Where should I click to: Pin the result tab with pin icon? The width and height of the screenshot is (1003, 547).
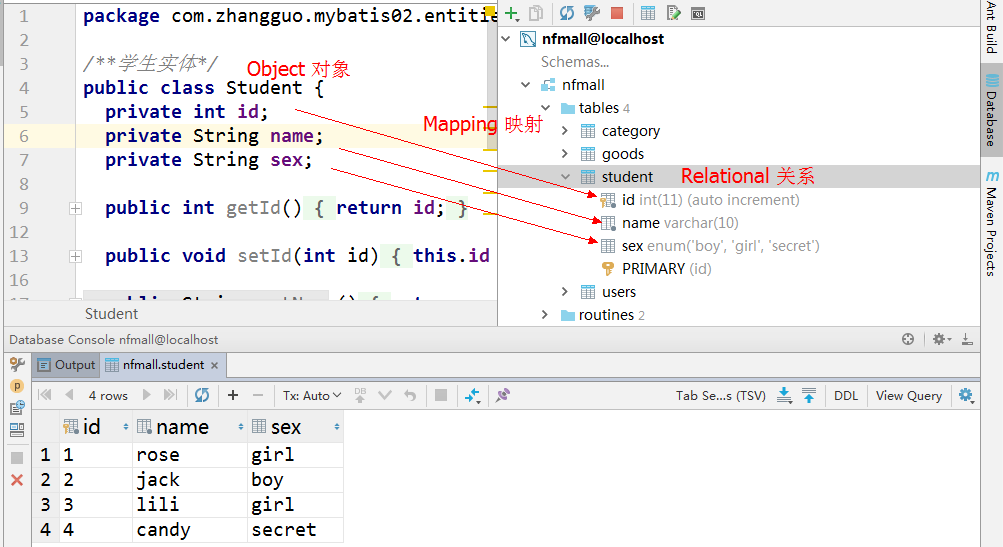(x=503, y=395)
